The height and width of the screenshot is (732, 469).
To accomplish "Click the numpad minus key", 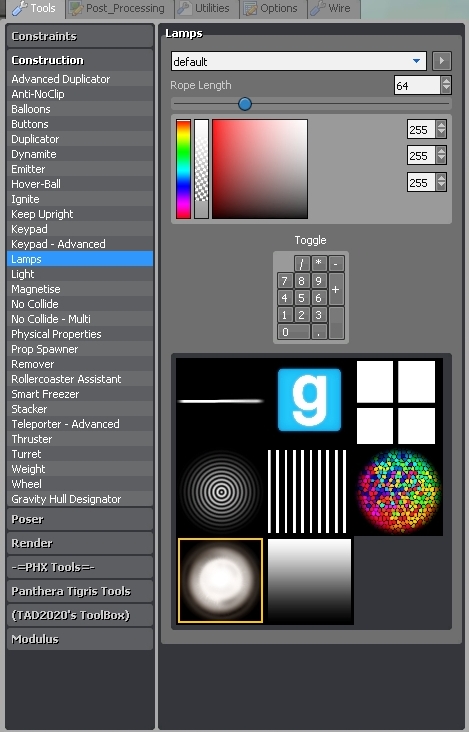I will click(x=336, y=264).
